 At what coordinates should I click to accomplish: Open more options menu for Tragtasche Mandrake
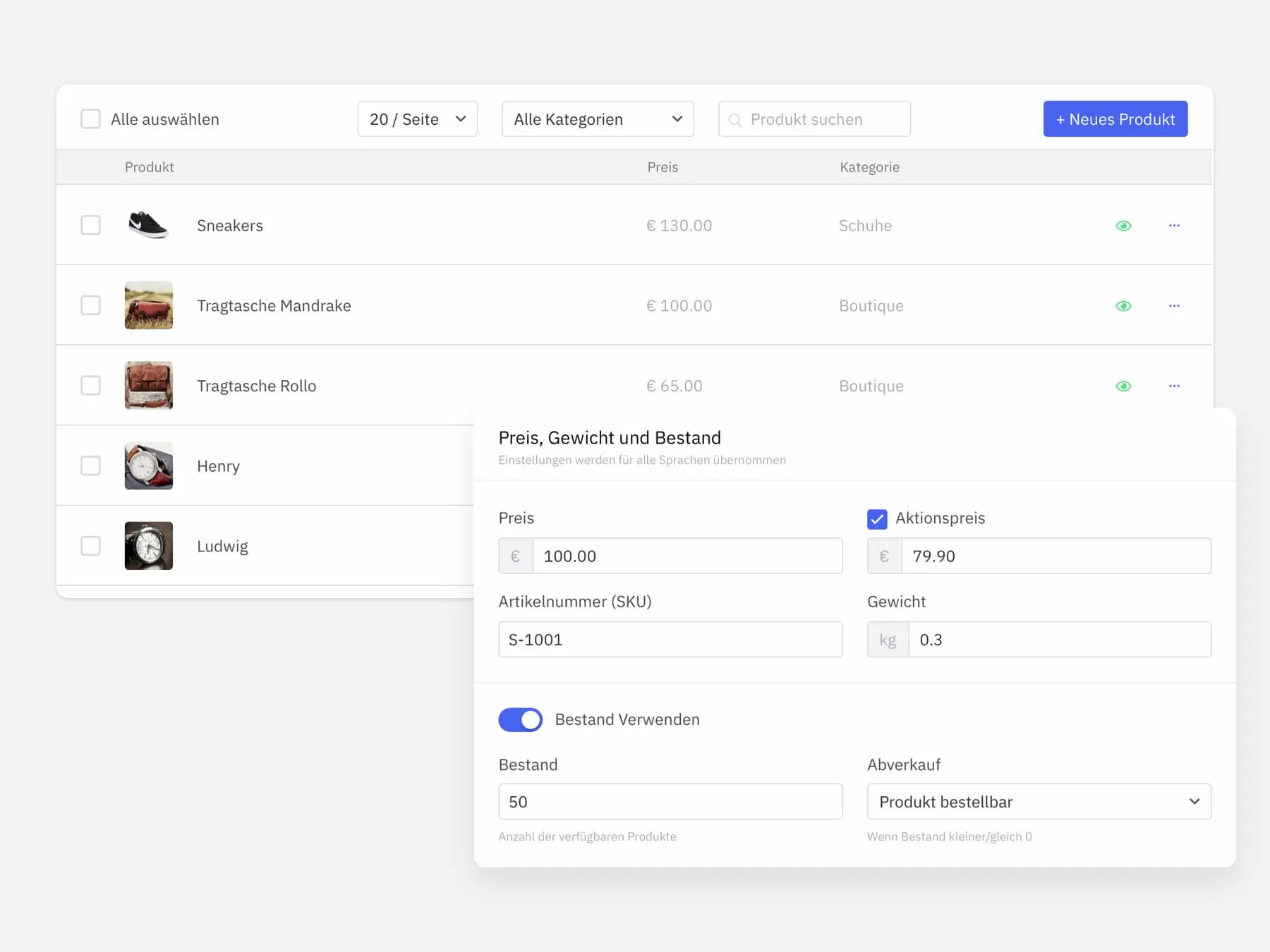pos(1174,306)
